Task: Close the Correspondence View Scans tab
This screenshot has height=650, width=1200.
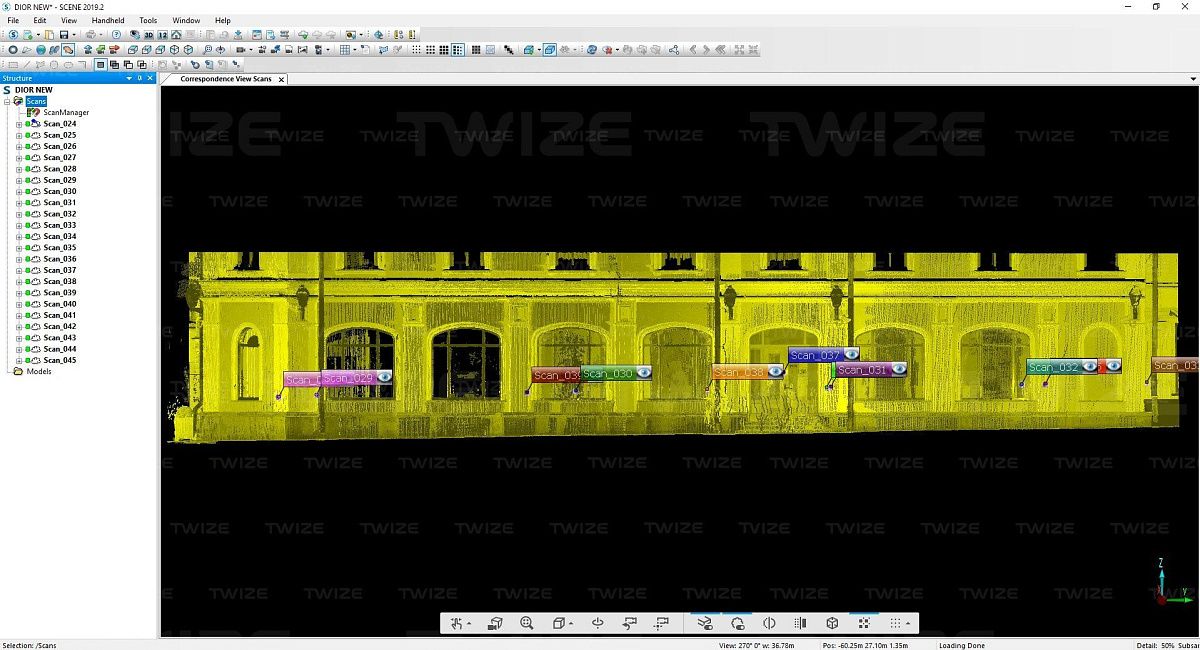Action: (x=281, y=79)
